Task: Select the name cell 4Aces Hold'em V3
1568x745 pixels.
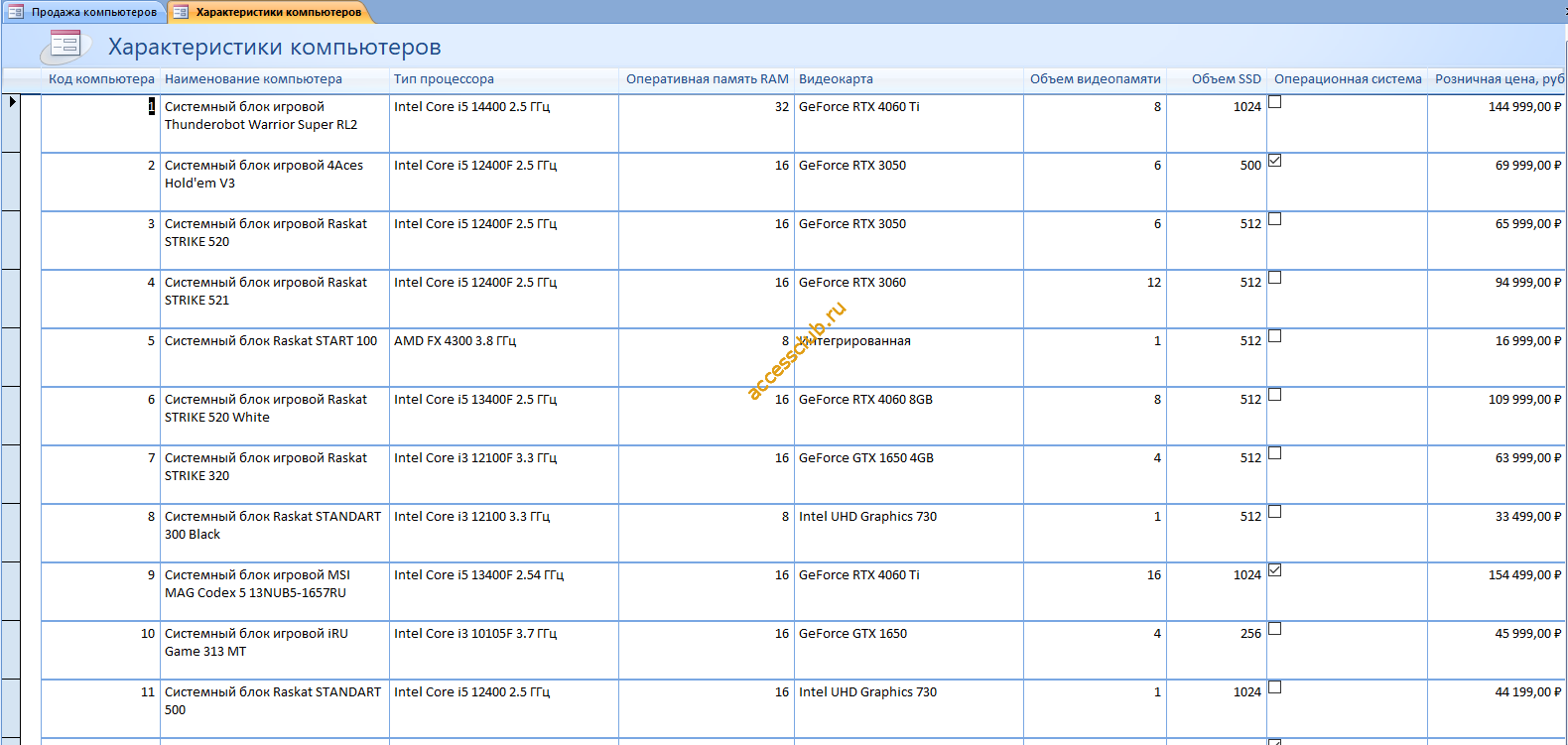Action: [x=275, y=182]
